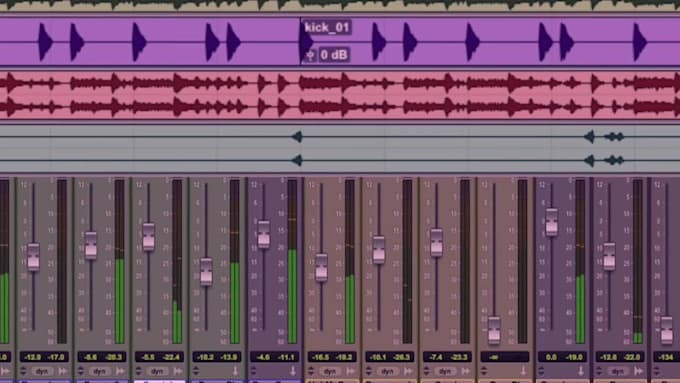Click the -13.9 peak level readout
Viewport: 680px width, 383px height.
229,357
